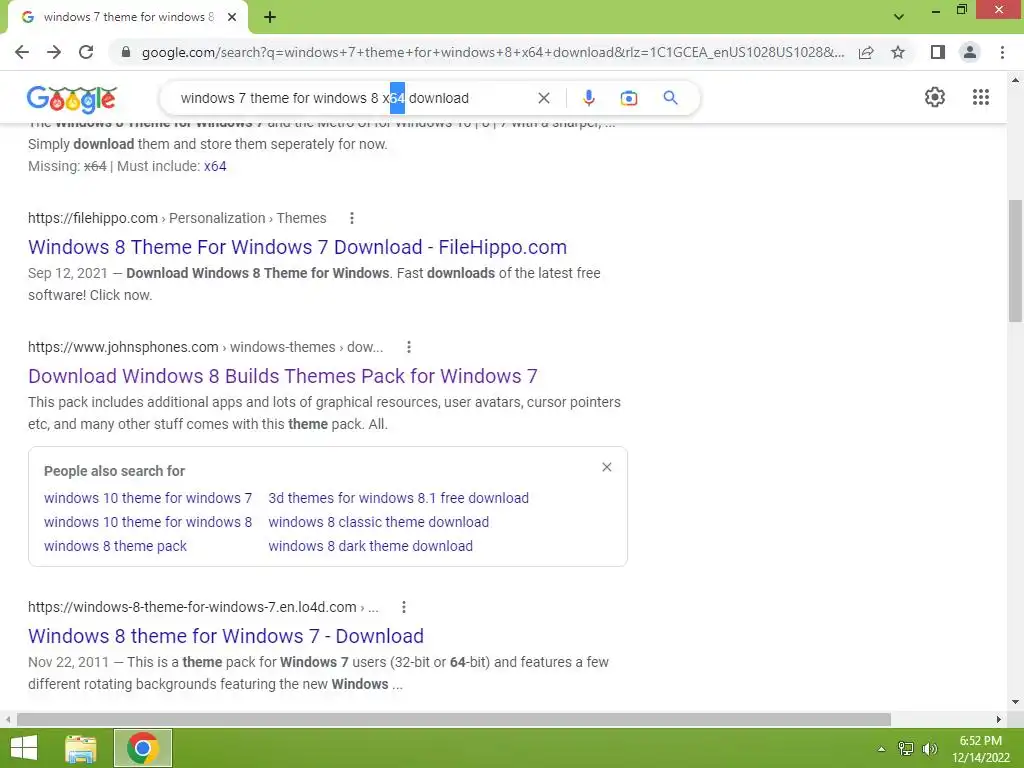Viewport: 1024px width, 768px height.
Task: Open network status tray icon
Action: (x=906, y=749)
